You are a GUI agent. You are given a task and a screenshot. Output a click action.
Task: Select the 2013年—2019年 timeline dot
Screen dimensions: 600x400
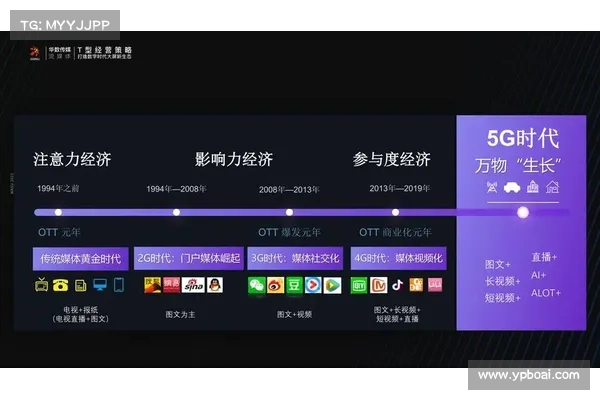click(x=395, y=212)
